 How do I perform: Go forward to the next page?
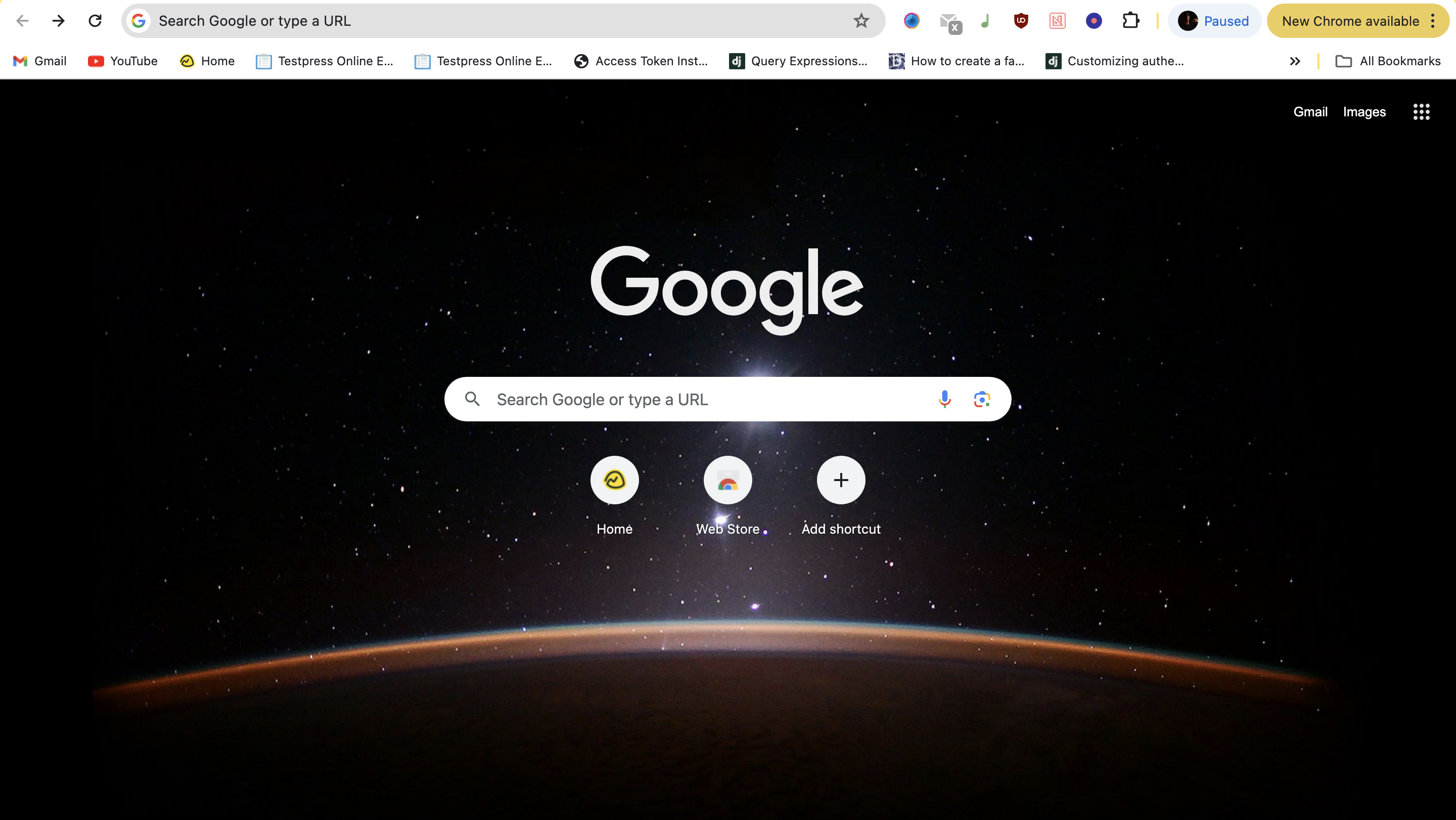(x=58, y=21)
